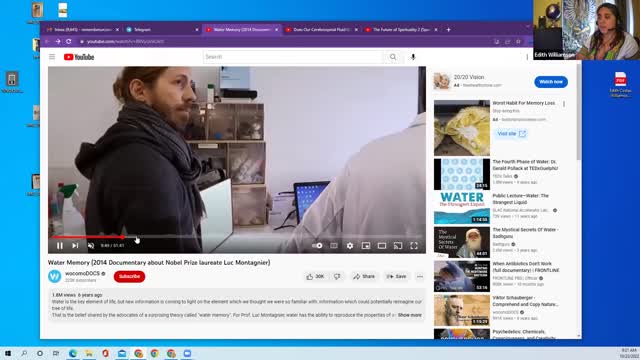Switch to the Telegram tab
This screenshot has width=640, height=360.
click(162, 29)
